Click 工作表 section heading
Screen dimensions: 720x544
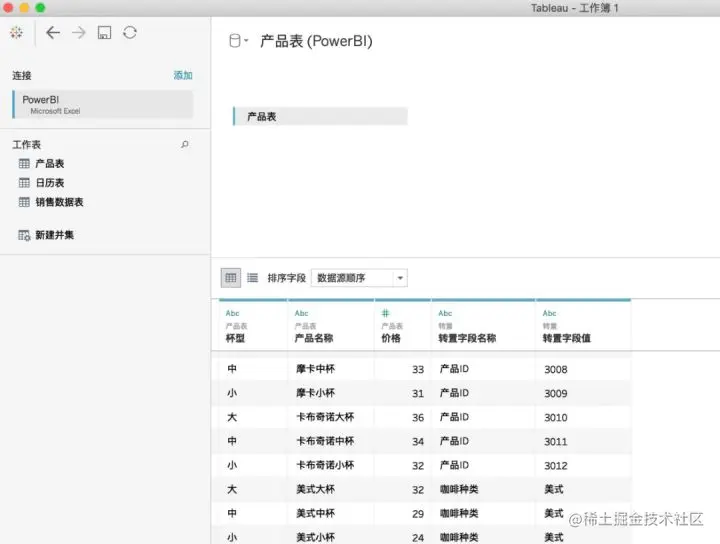[x=27, y=145]
